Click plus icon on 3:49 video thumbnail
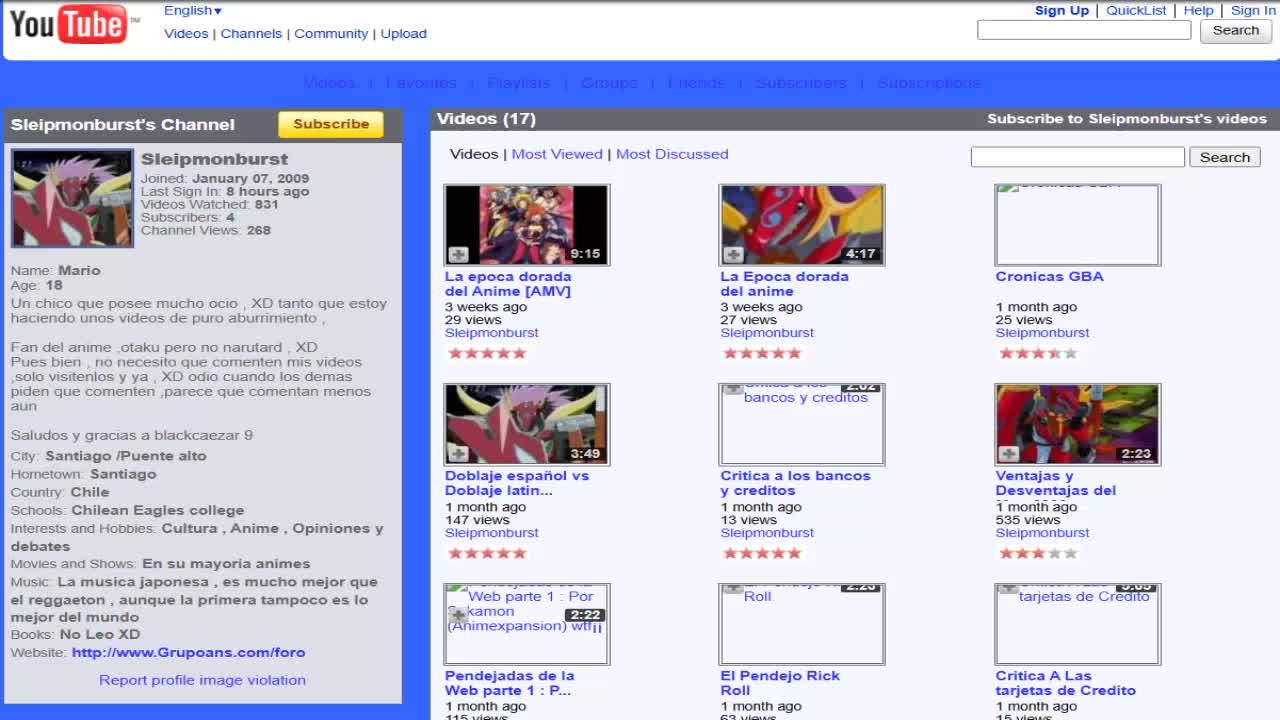 coord(458,454)
